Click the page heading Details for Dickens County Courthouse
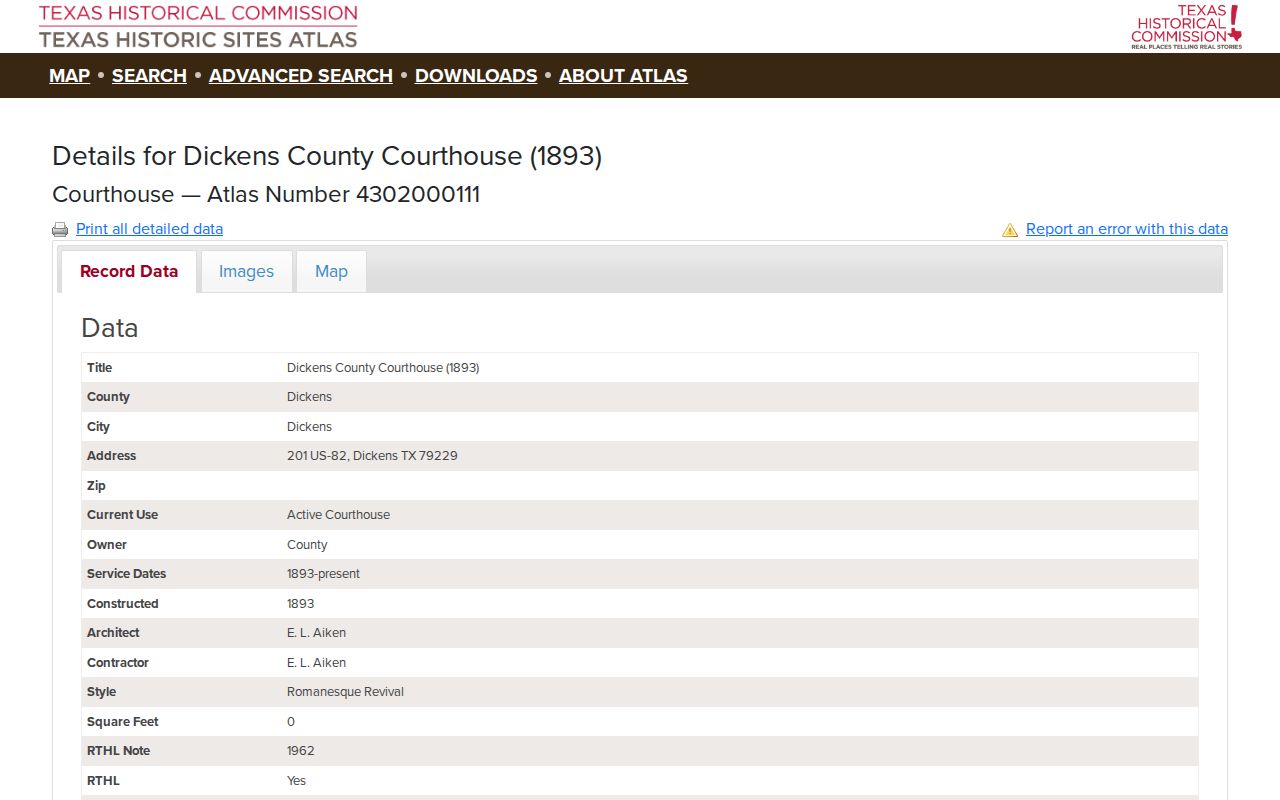The image size is (1280, 800). 327,156
